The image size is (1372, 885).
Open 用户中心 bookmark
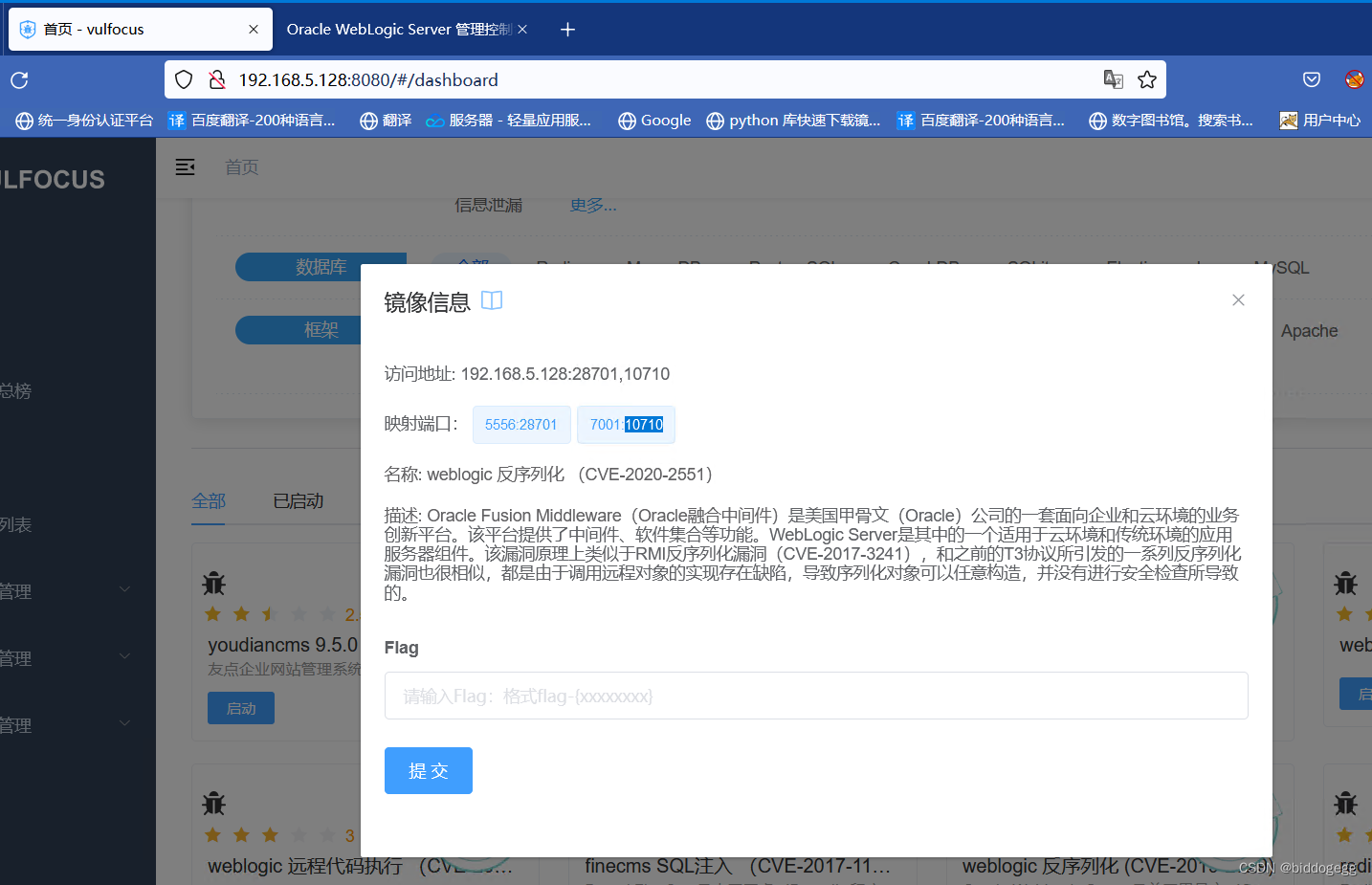point(1320,121)
